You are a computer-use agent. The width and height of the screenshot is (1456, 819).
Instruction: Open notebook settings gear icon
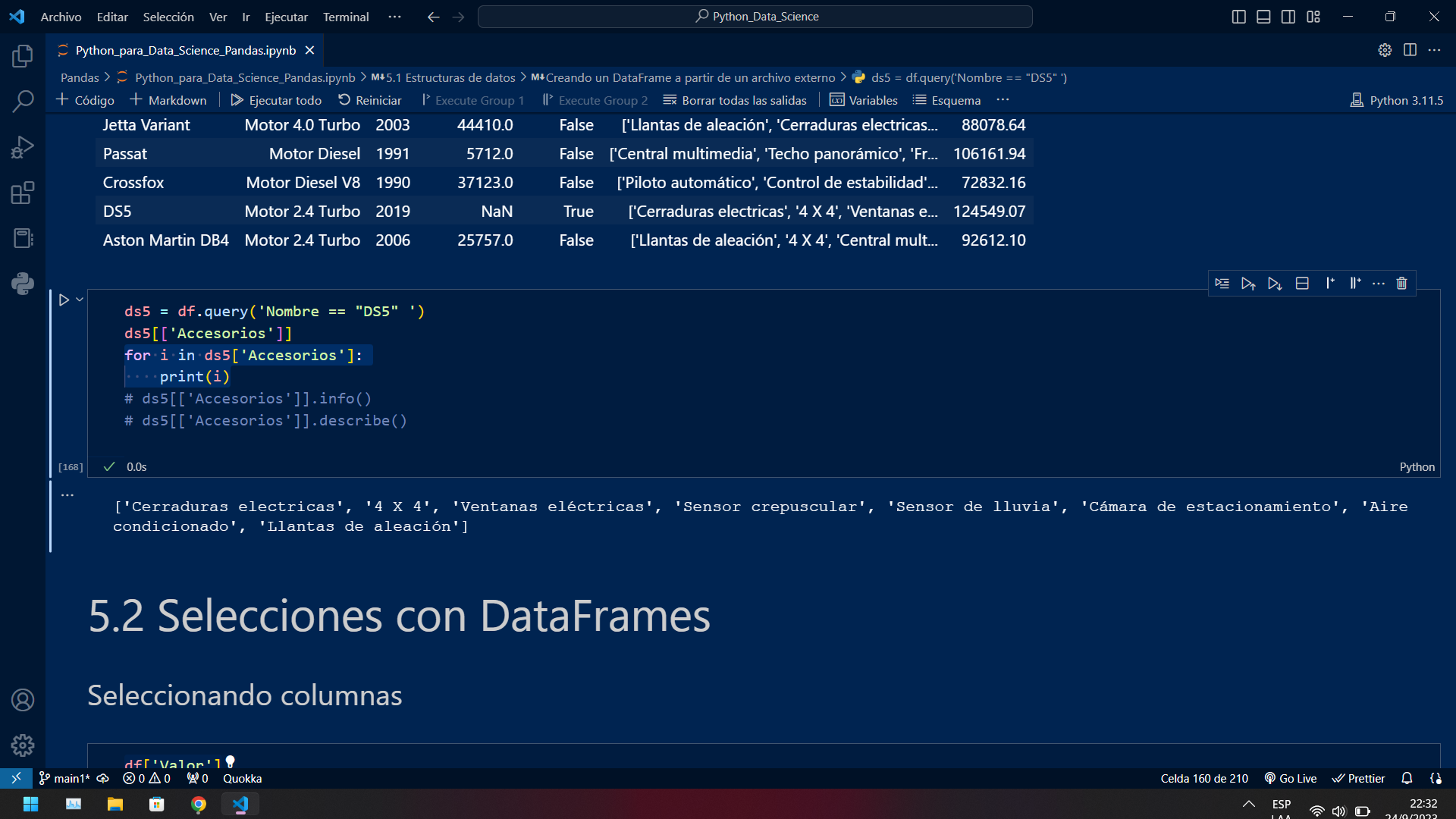[1385, 50]
